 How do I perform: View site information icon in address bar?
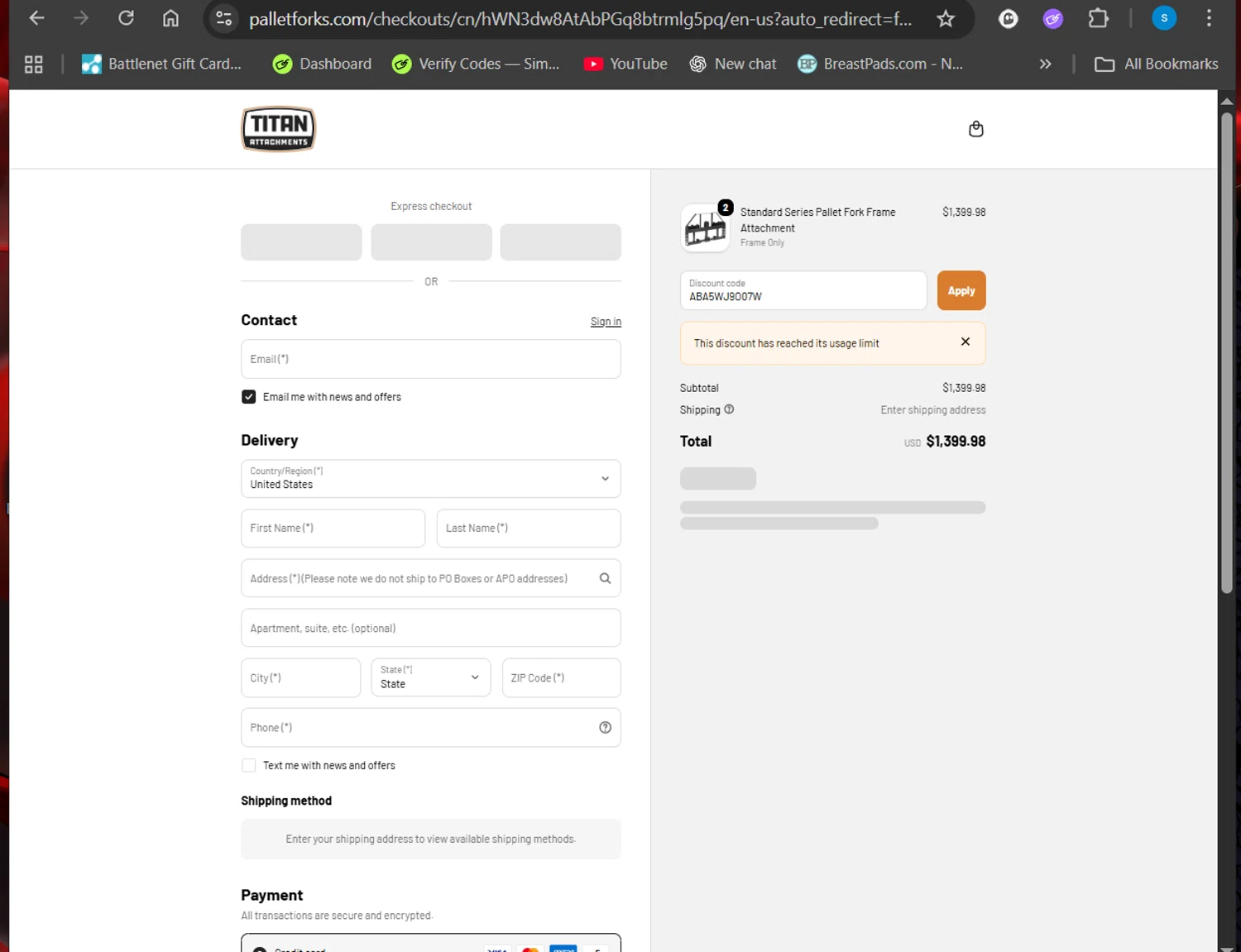[x=223, y=18]
